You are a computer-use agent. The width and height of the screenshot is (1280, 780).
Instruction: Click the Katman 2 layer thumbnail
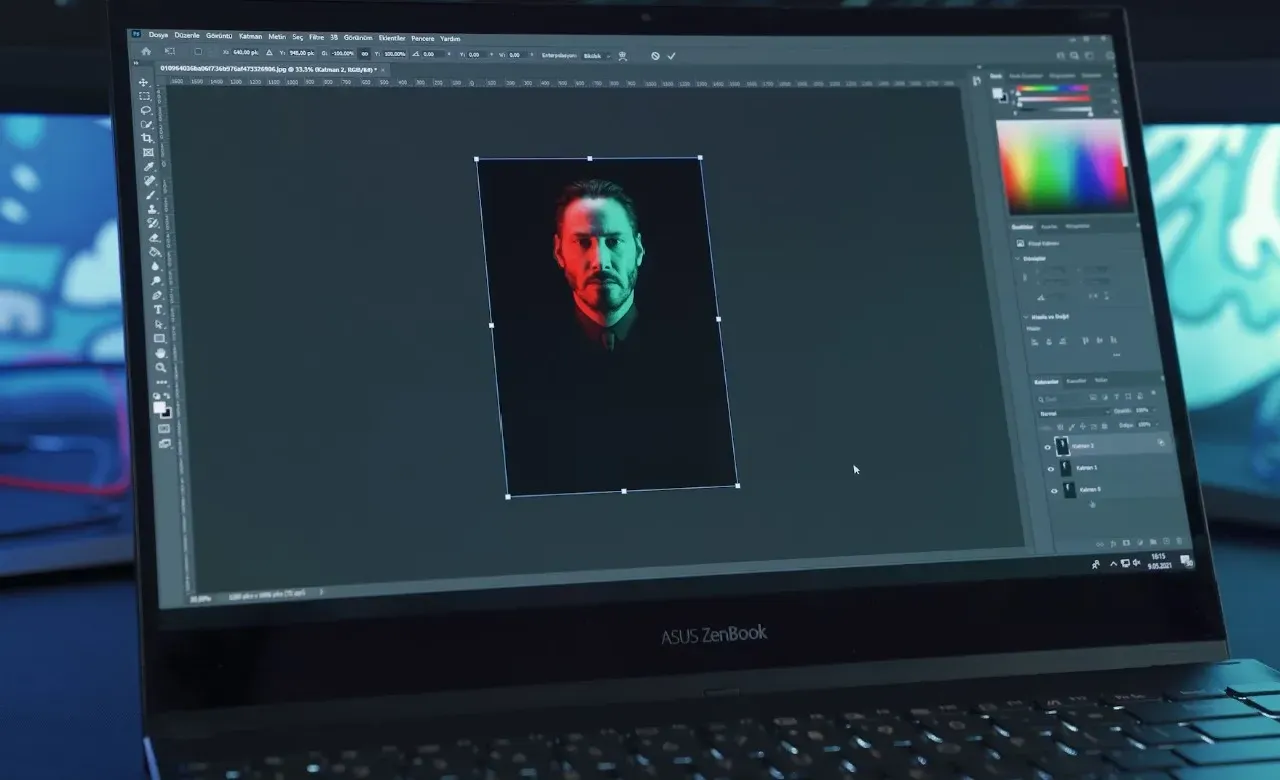1062,446
